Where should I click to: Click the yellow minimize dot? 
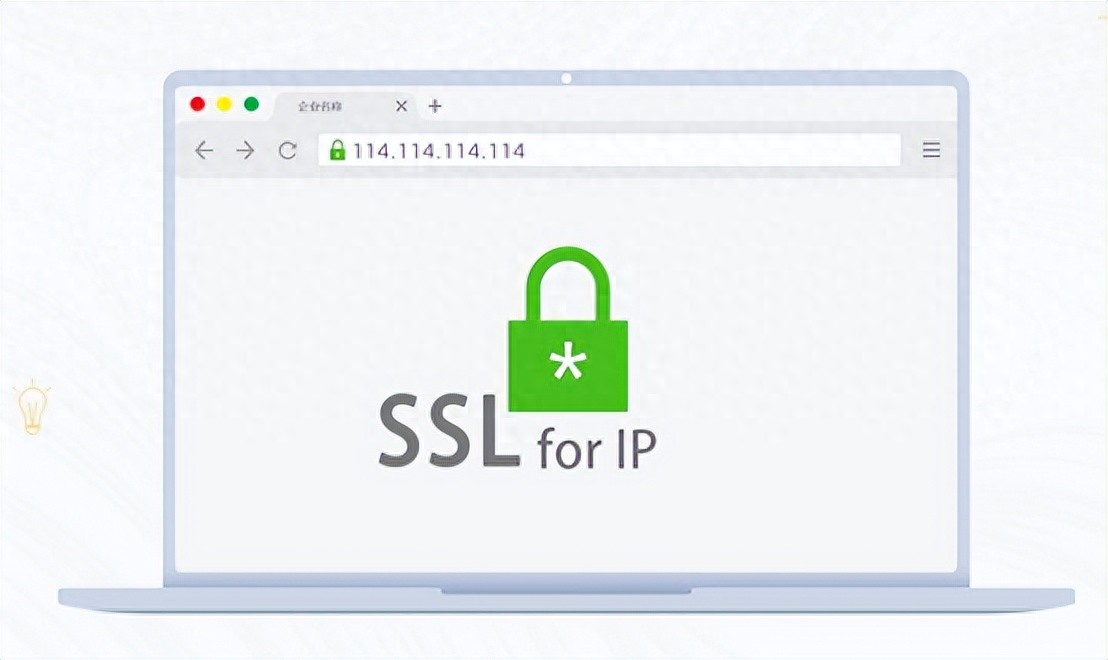pyautogui.click(x=224, y=105)
